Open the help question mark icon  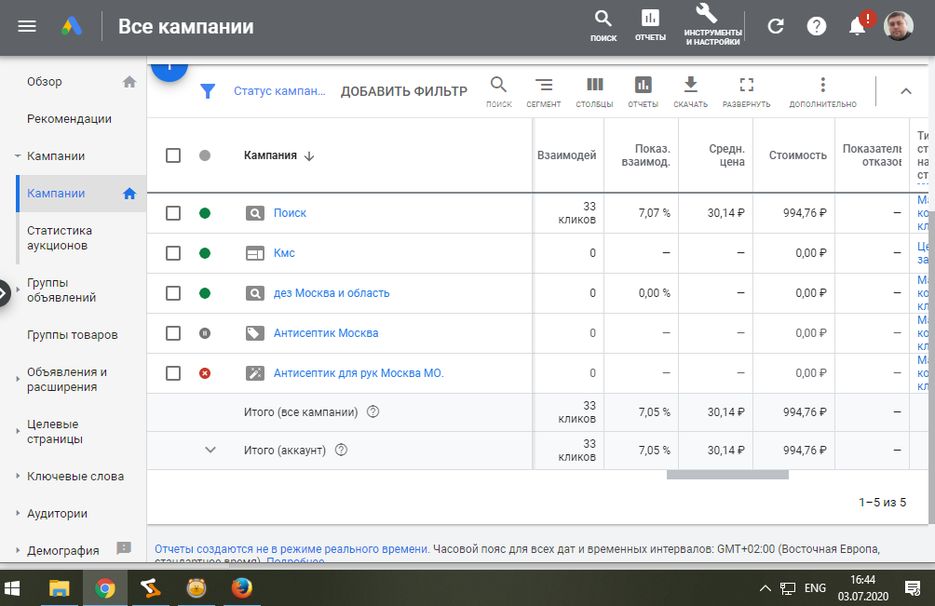point(817,27)
